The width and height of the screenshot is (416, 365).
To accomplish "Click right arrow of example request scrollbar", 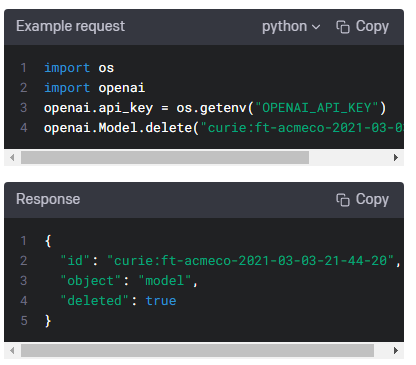I will coord(396,157).
